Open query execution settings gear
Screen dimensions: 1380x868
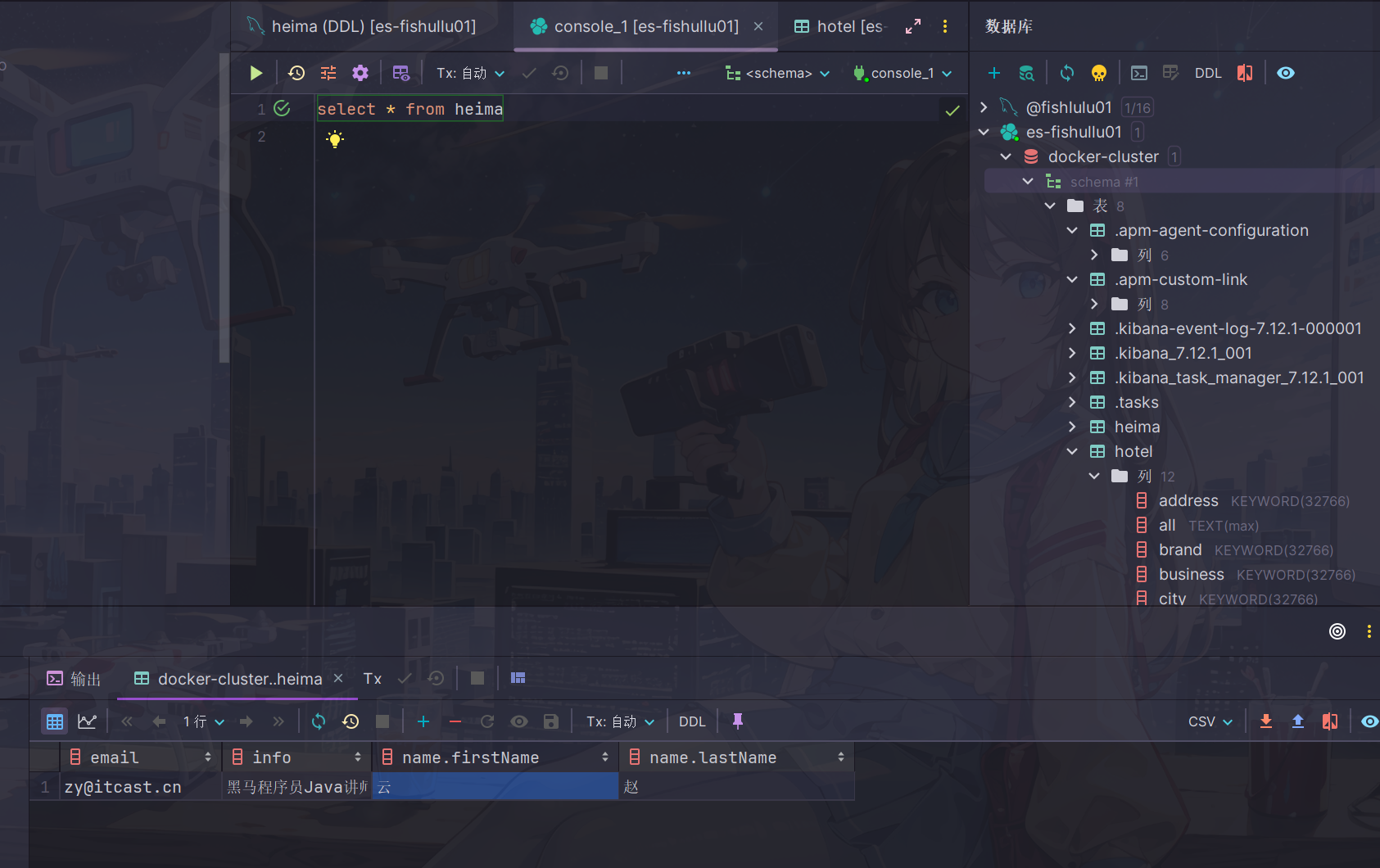point(360,73)
